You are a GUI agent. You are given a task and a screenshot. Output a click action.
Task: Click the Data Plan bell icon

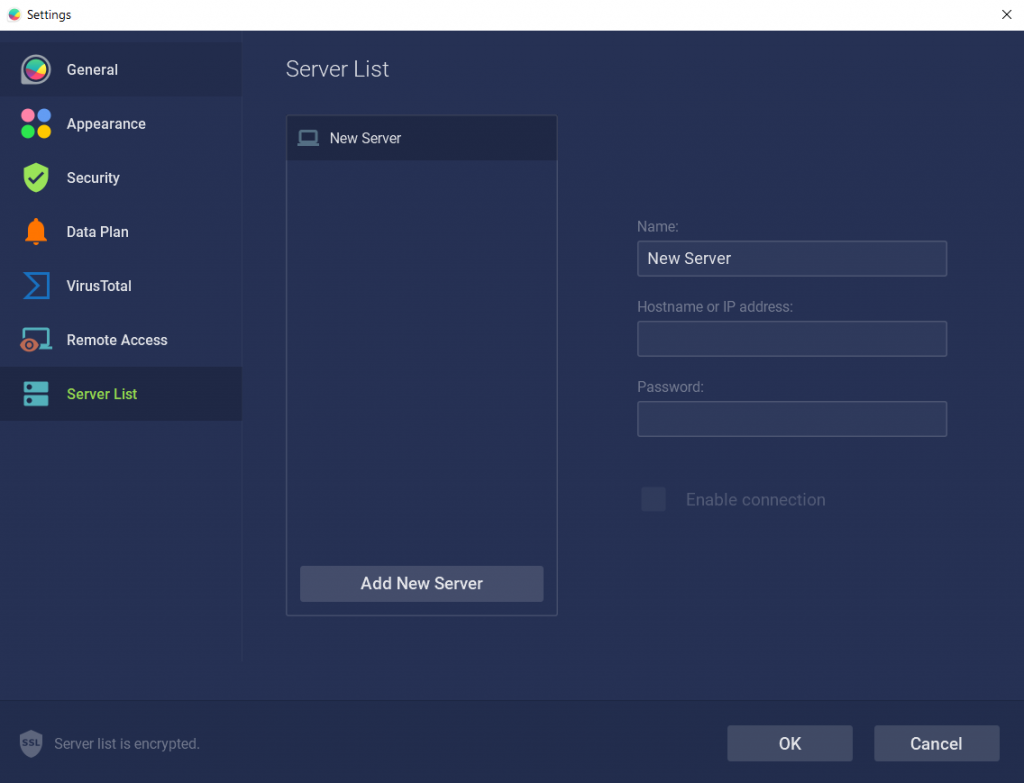coord(36,232)
